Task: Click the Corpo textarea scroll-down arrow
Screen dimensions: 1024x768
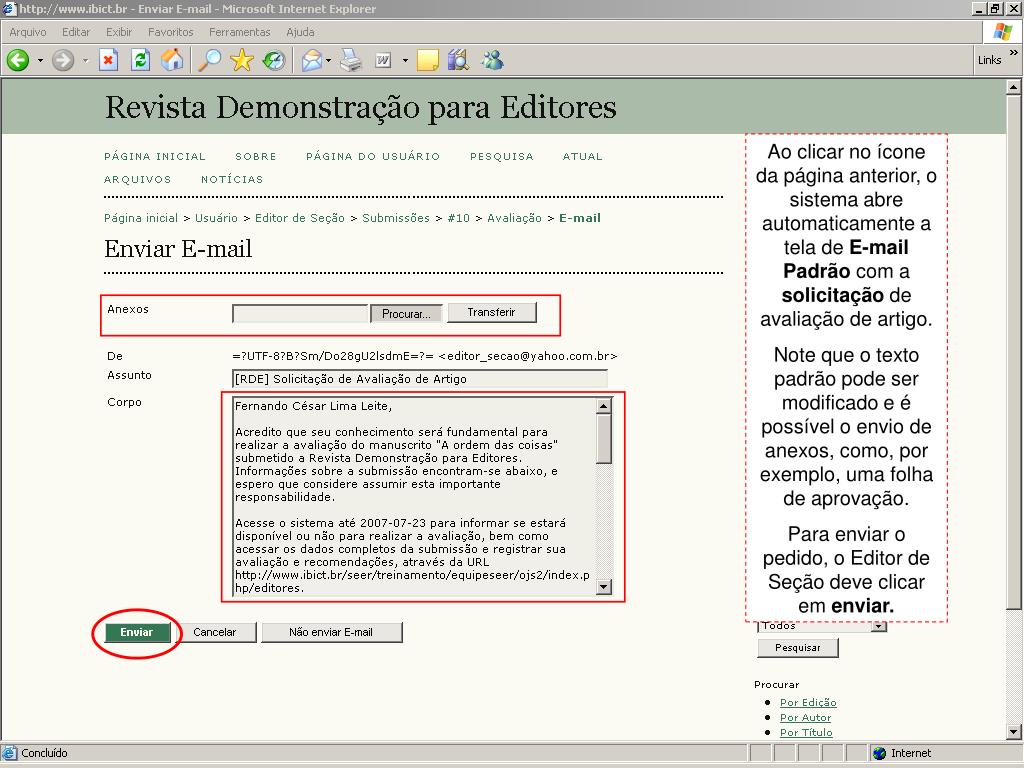Action: [604, 587]
